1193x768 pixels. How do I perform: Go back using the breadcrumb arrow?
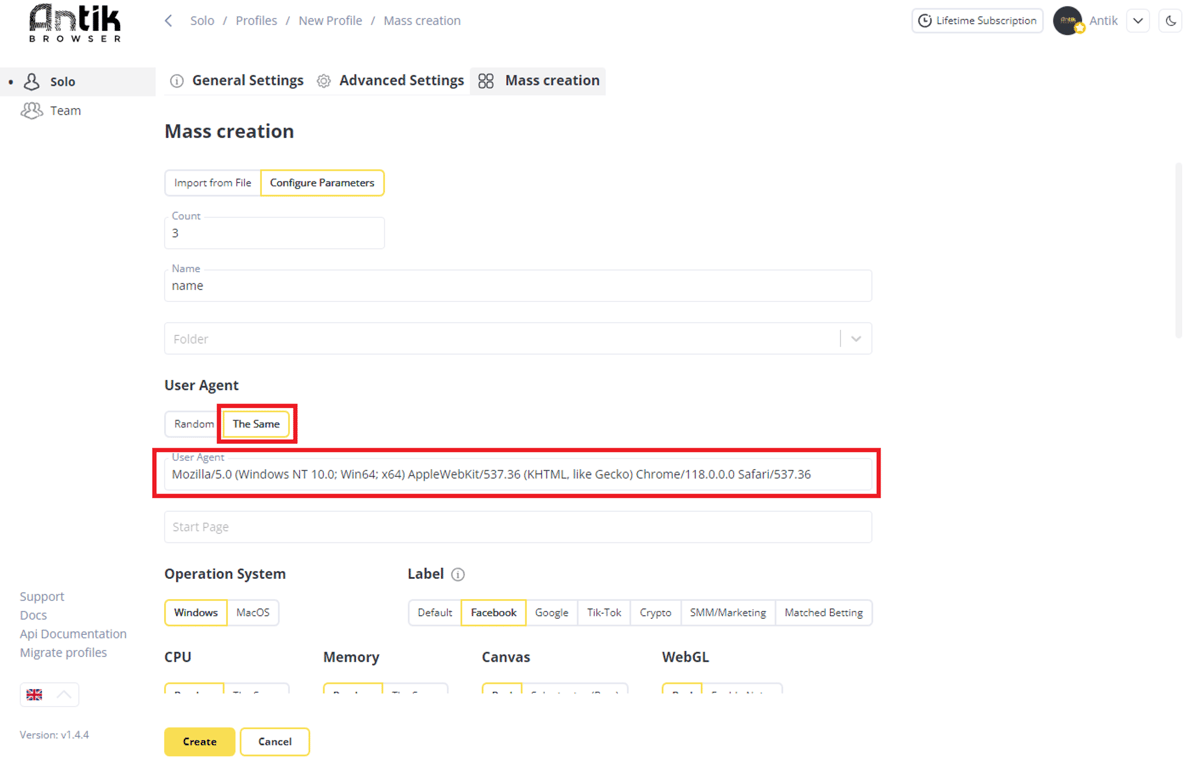[x=169, y=21]
